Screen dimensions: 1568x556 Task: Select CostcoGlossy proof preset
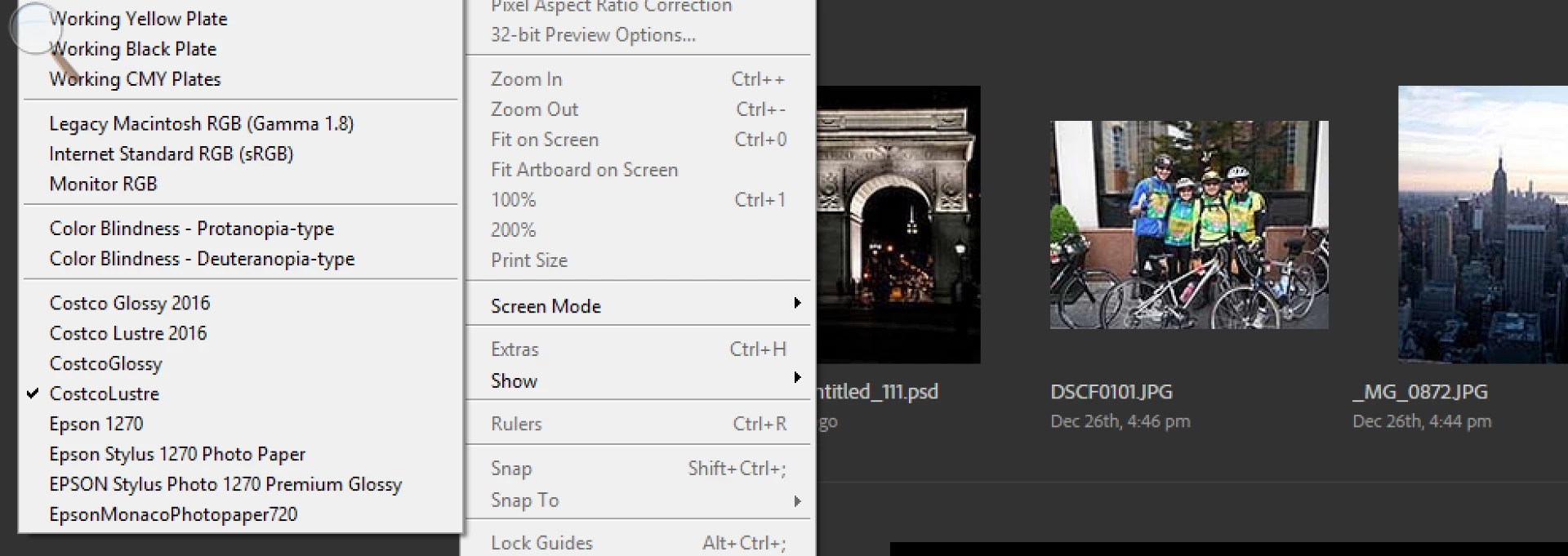pyautogui.click(x=241, y=363)
